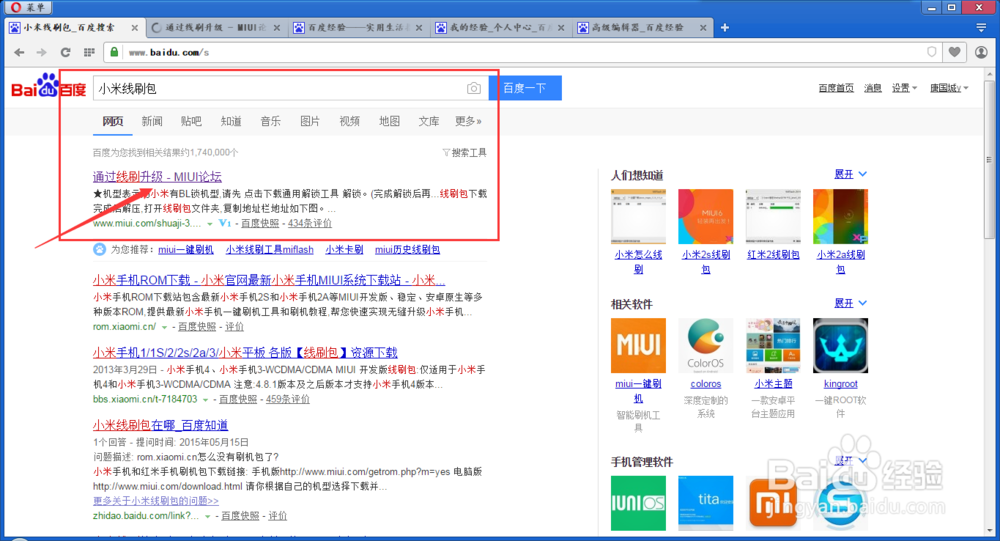1000x541 pixels.
Task: Click the 百度一下 search button
Action: pyautogui.click(x=525, y=88)
